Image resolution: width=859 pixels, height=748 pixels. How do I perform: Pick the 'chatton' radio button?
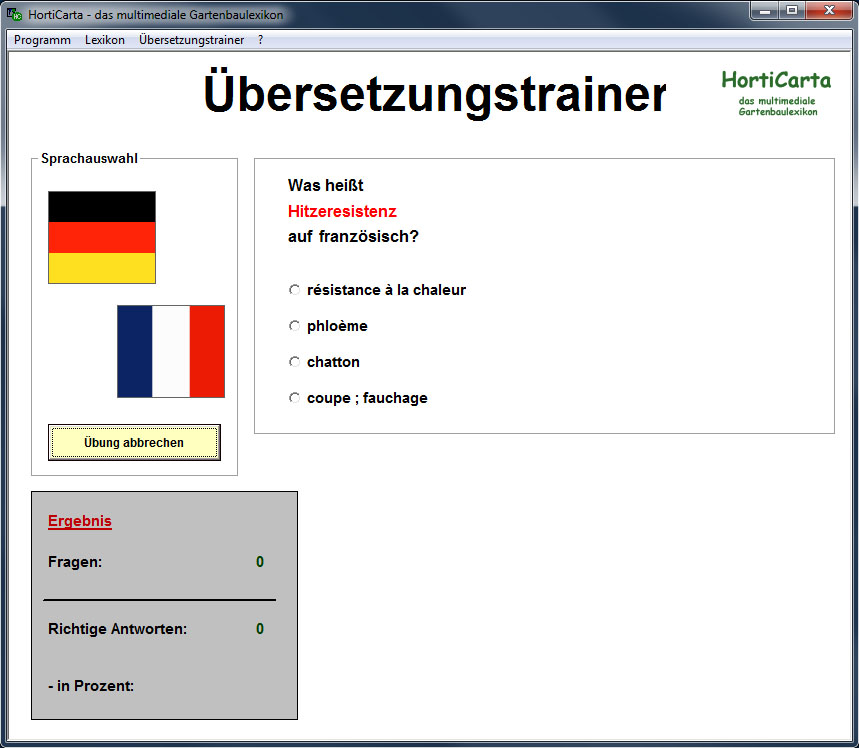coord(295,362)
